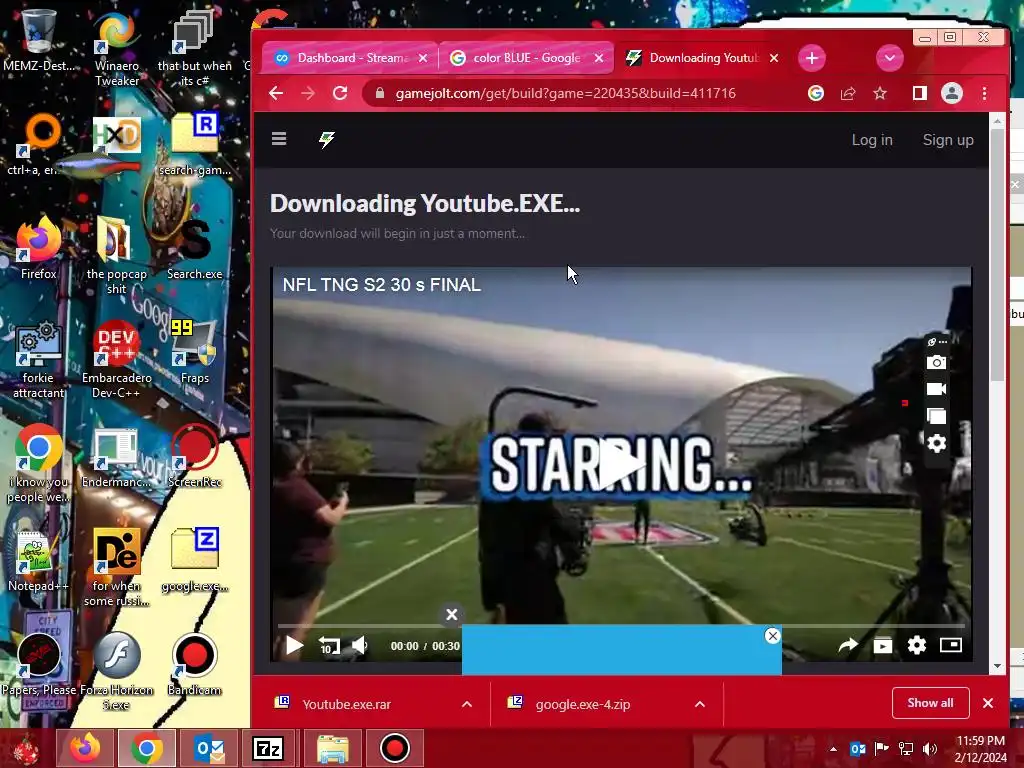
Task: Share the video with the arrow icon
Action: [x=848, y=646]
